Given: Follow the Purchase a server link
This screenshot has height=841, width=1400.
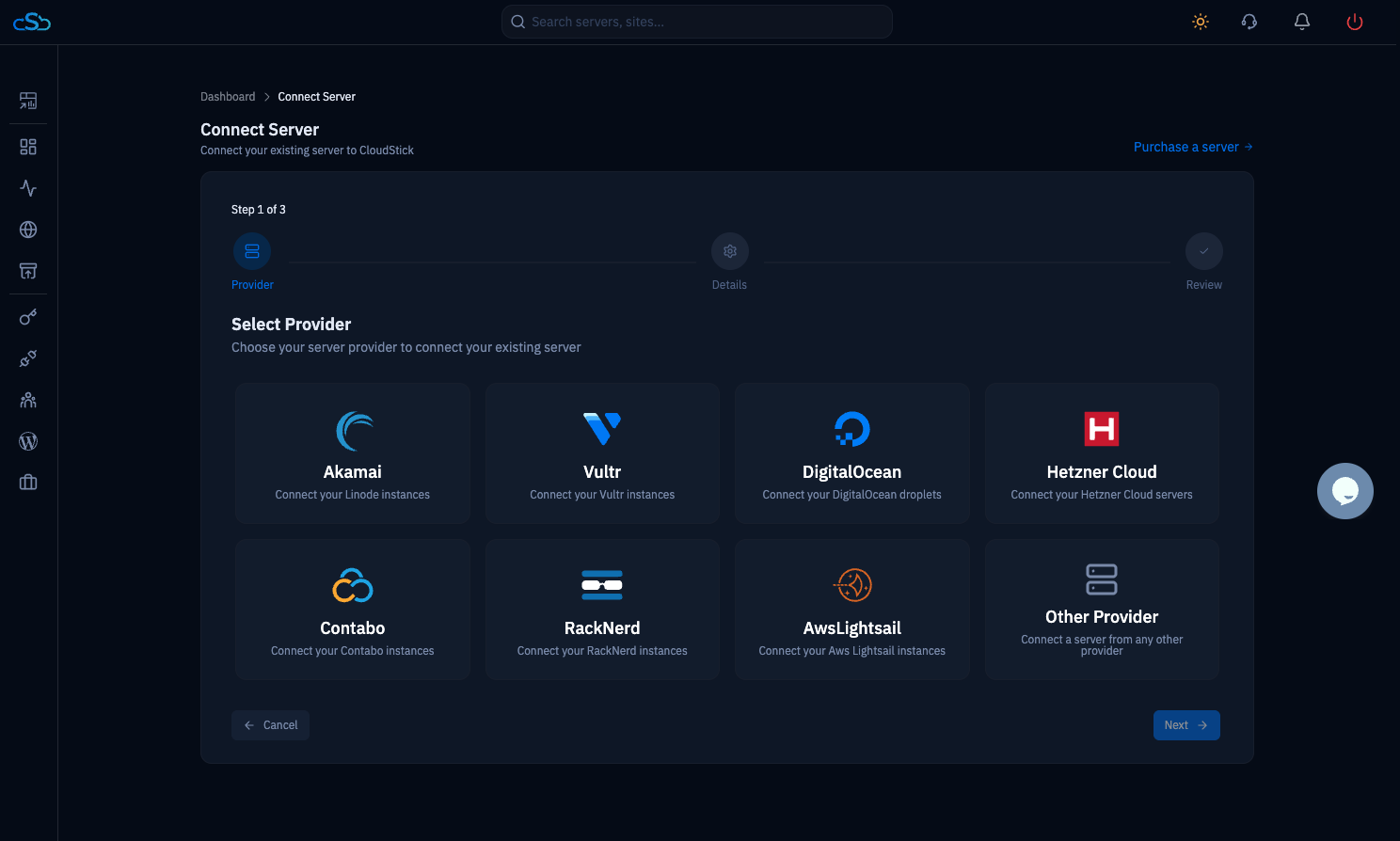Looking at the screenshot, I should click(x=1193, y=147).
